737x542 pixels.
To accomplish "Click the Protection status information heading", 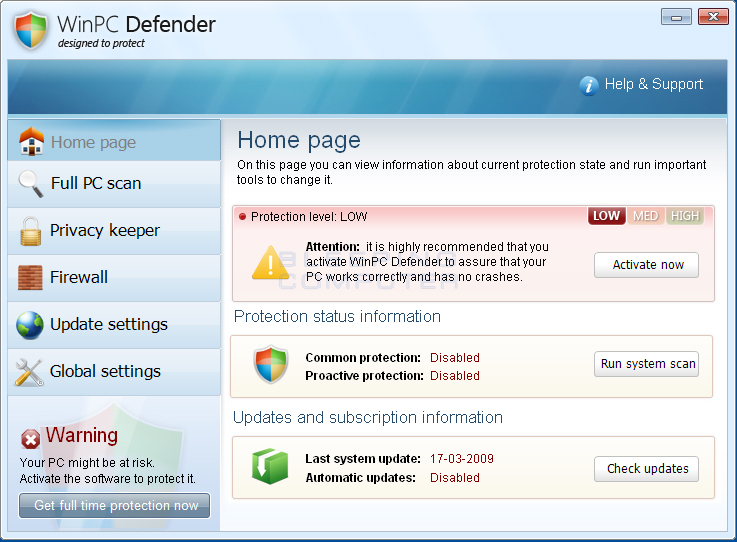I will click(337, 316).
